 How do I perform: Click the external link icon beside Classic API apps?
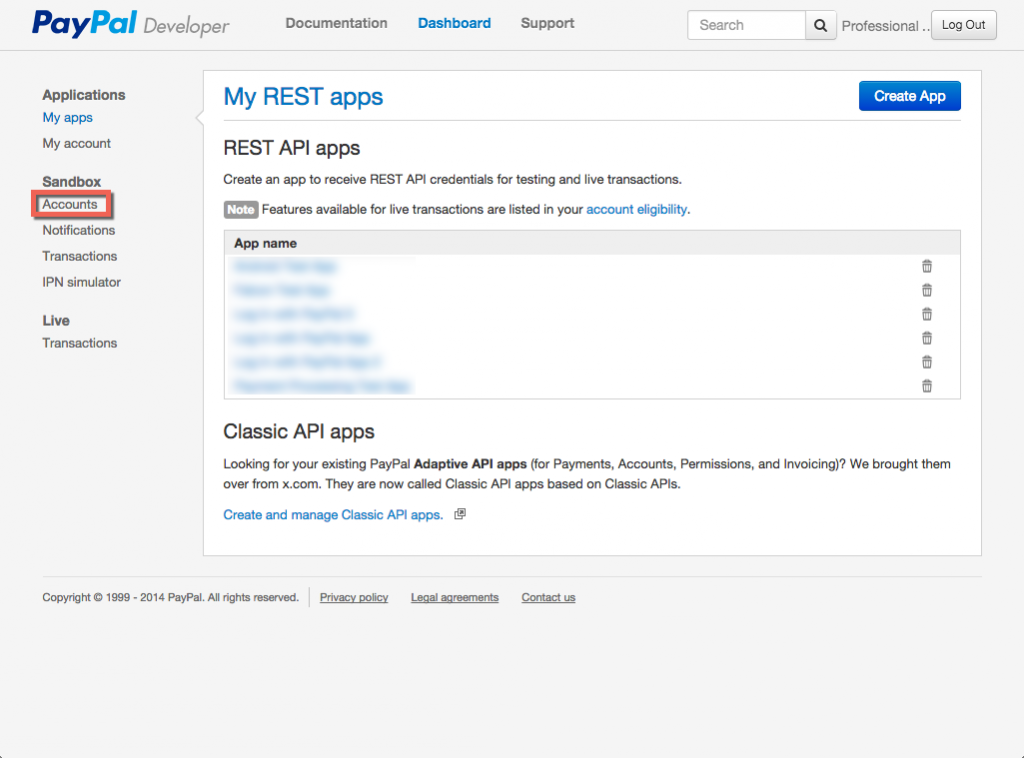tap(459, 513)
